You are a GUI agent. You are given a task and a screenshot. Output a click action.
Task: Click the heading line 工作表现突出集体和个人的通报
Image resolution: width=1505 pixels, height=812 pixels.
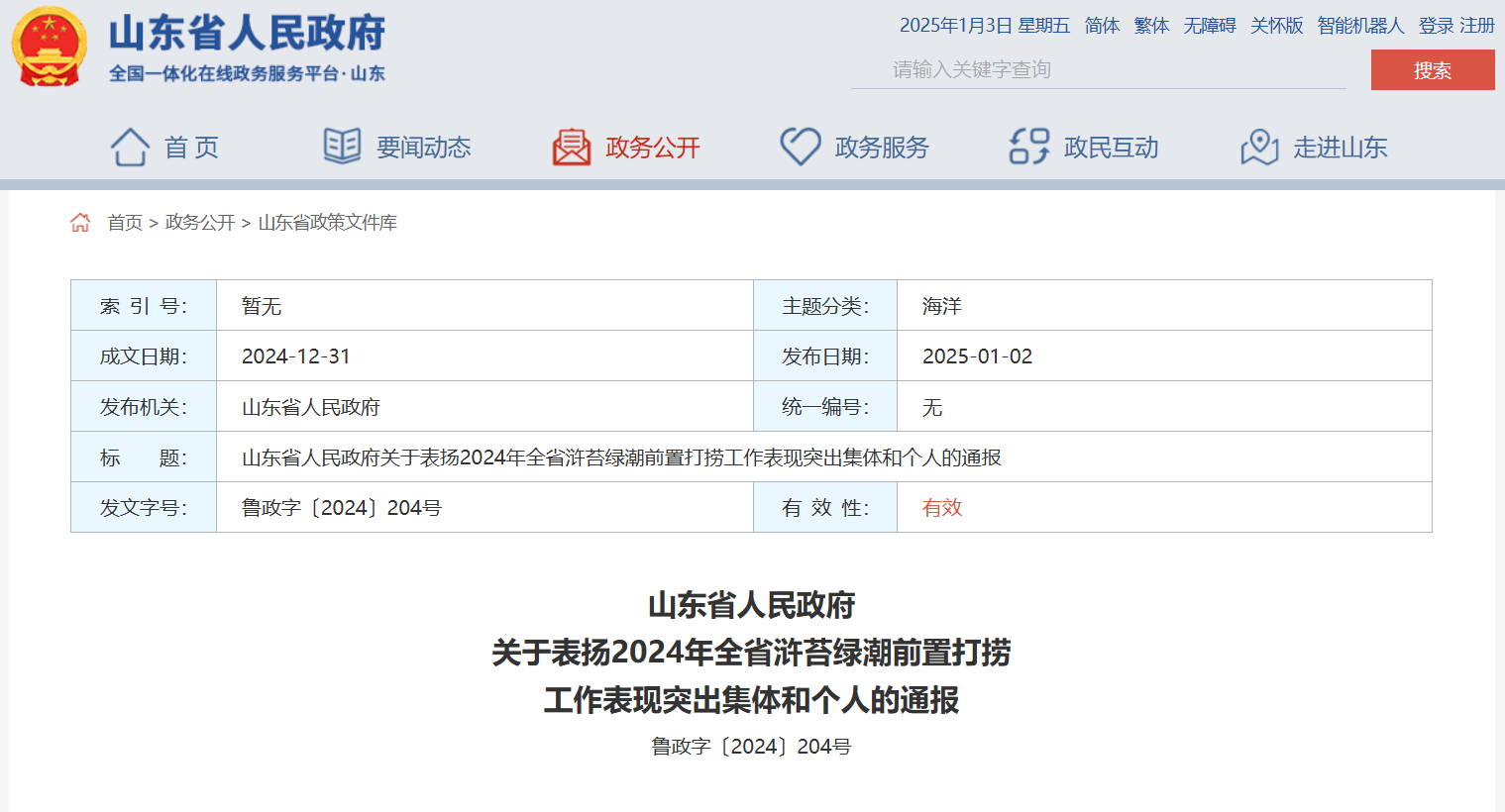click(x=751, y=700)
